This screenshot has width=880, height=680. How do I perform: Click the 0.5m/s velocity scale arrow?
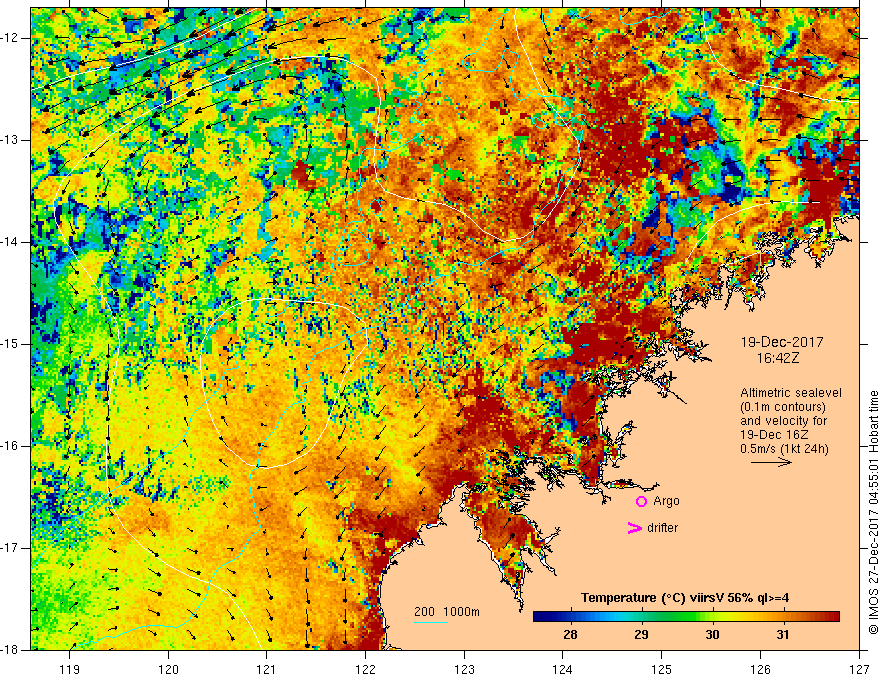pyautogui.click(x=771, y=462)
